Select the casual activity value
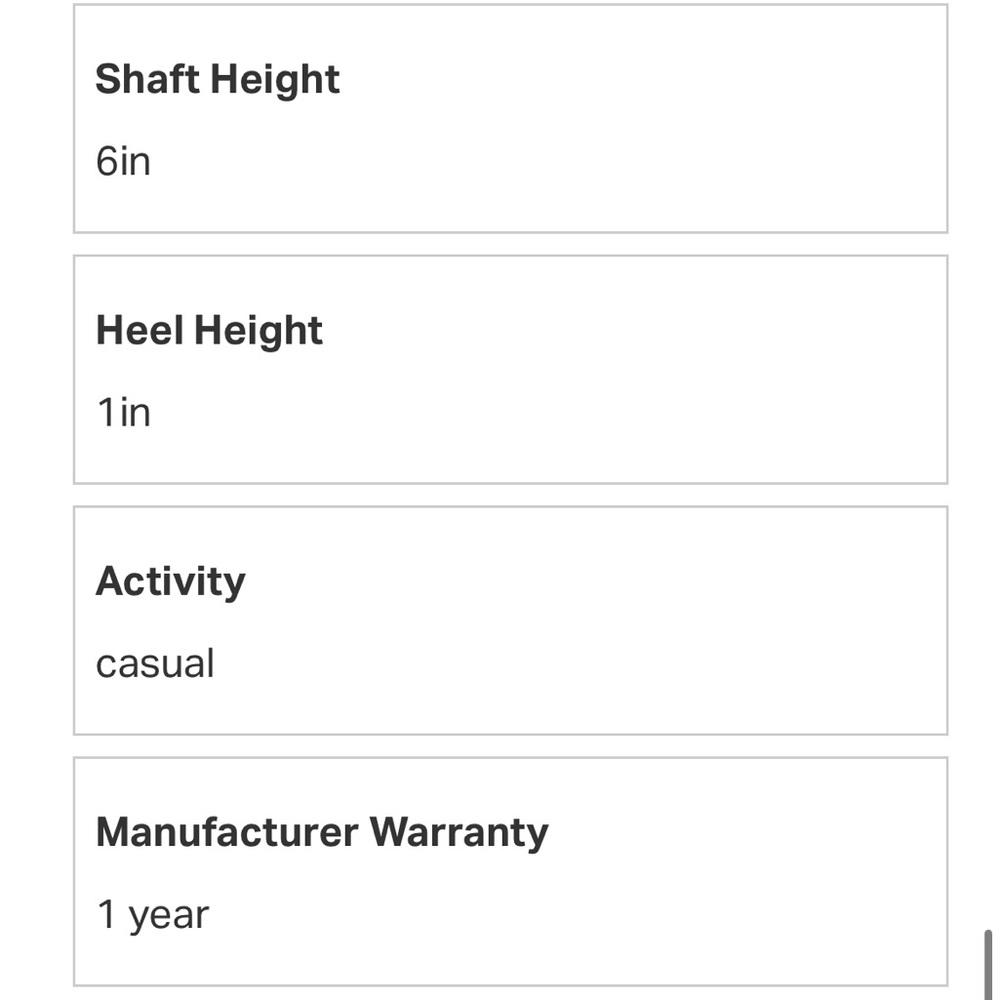The image size is (1000, 1000). click(155, 664)
